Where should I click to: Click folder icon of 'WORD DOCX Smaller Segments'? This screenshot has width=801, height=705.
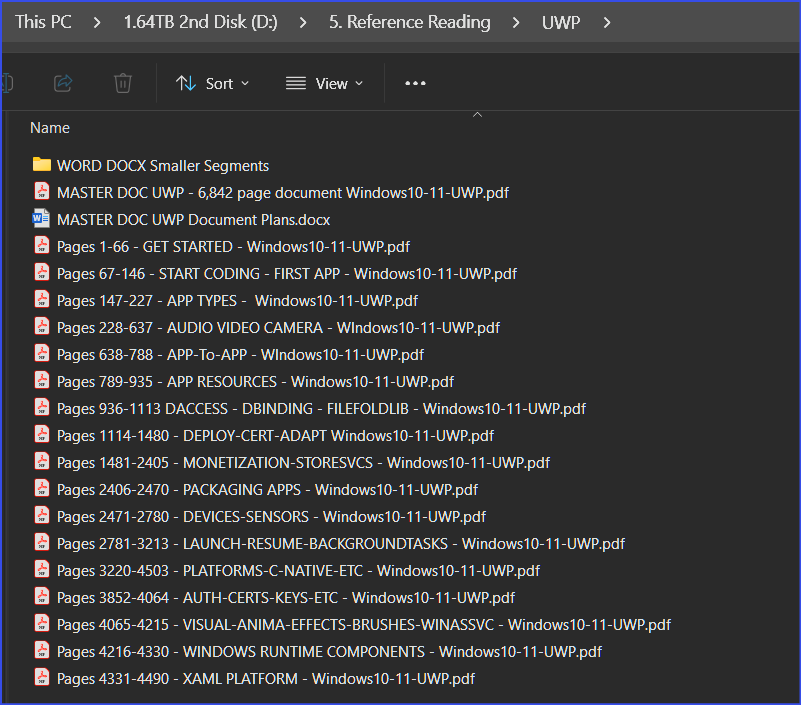coord(42,164)
